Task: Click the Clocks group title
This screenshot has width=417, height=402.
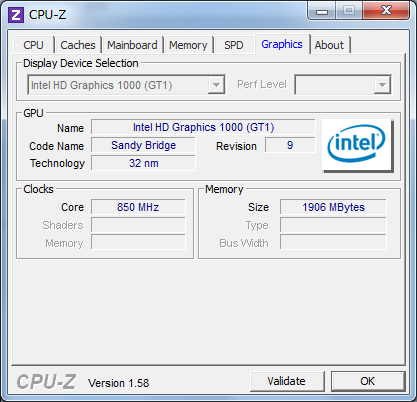Action: [38, 189]
